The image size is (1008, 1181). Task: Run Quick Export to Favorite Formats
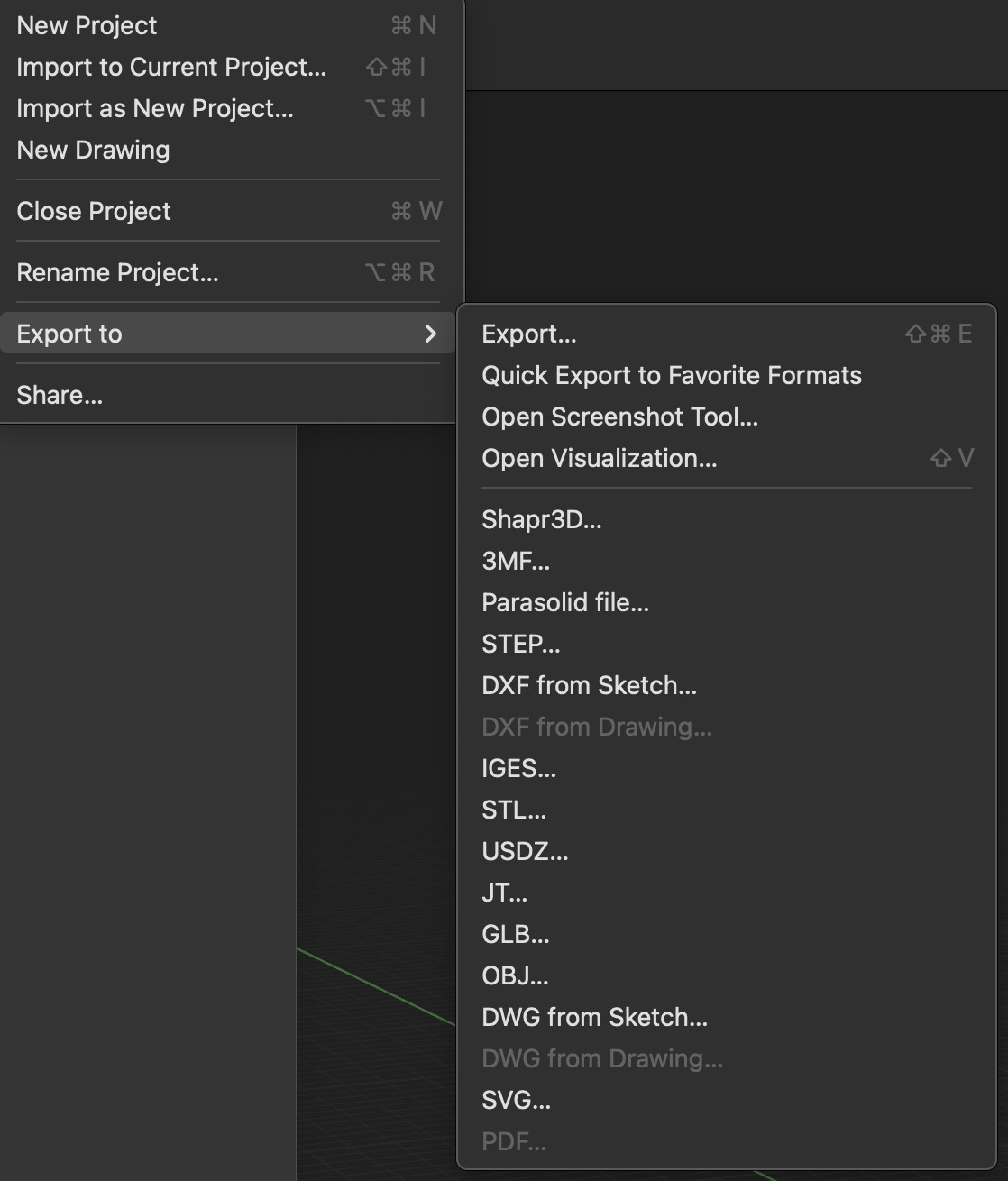coord(726,375)
